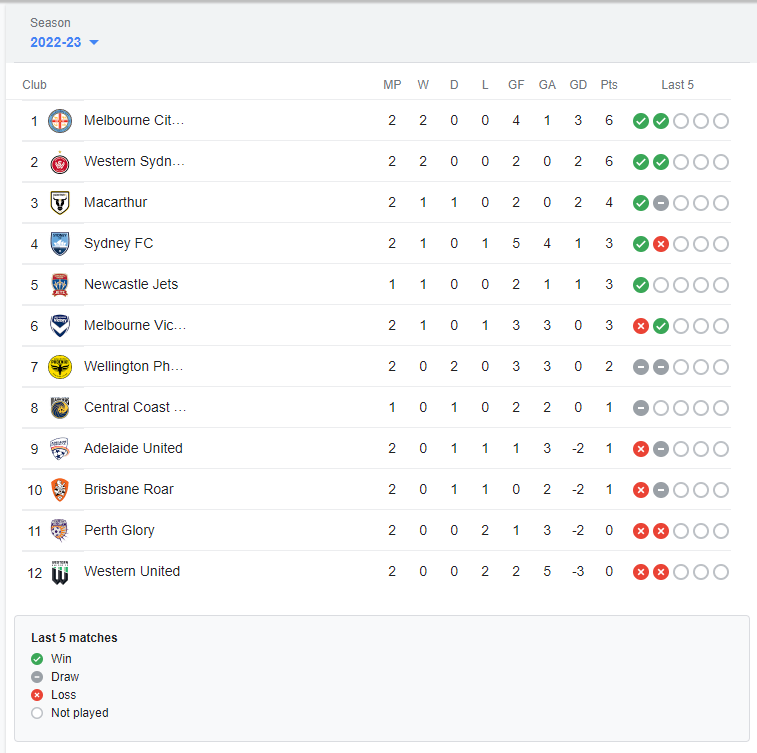The image size is (757, 753).
Task: Click the Newcastle Jets team logo
Action: pos(60,285)
